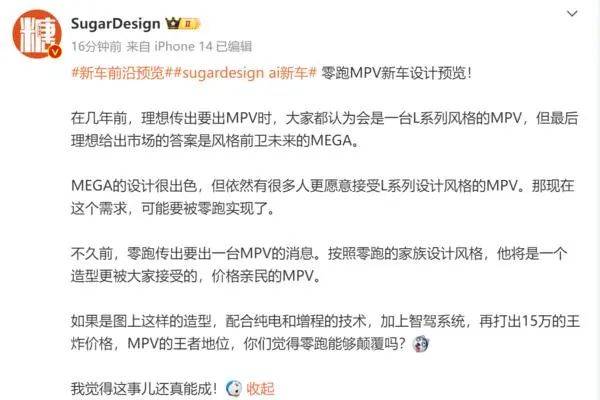
Task: Click the paragraph starting 如果是图上这样的造型
Action: [325, 332]
